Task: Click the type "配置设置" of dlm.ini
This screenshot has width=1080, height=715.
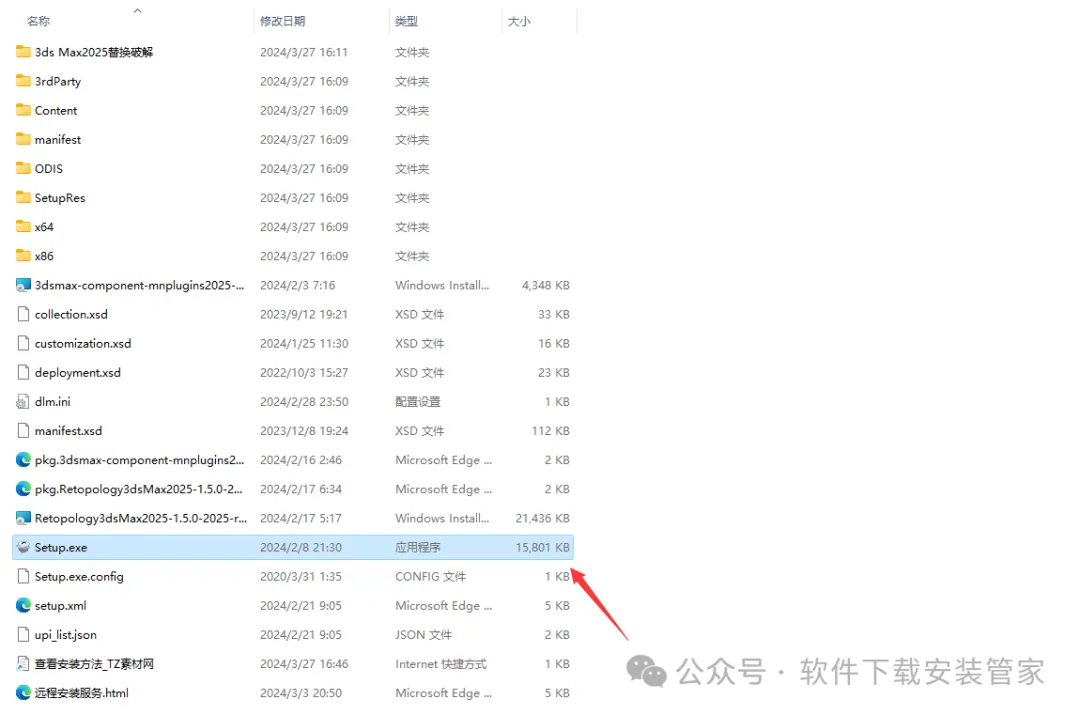Action: click(x=417, y=402)
